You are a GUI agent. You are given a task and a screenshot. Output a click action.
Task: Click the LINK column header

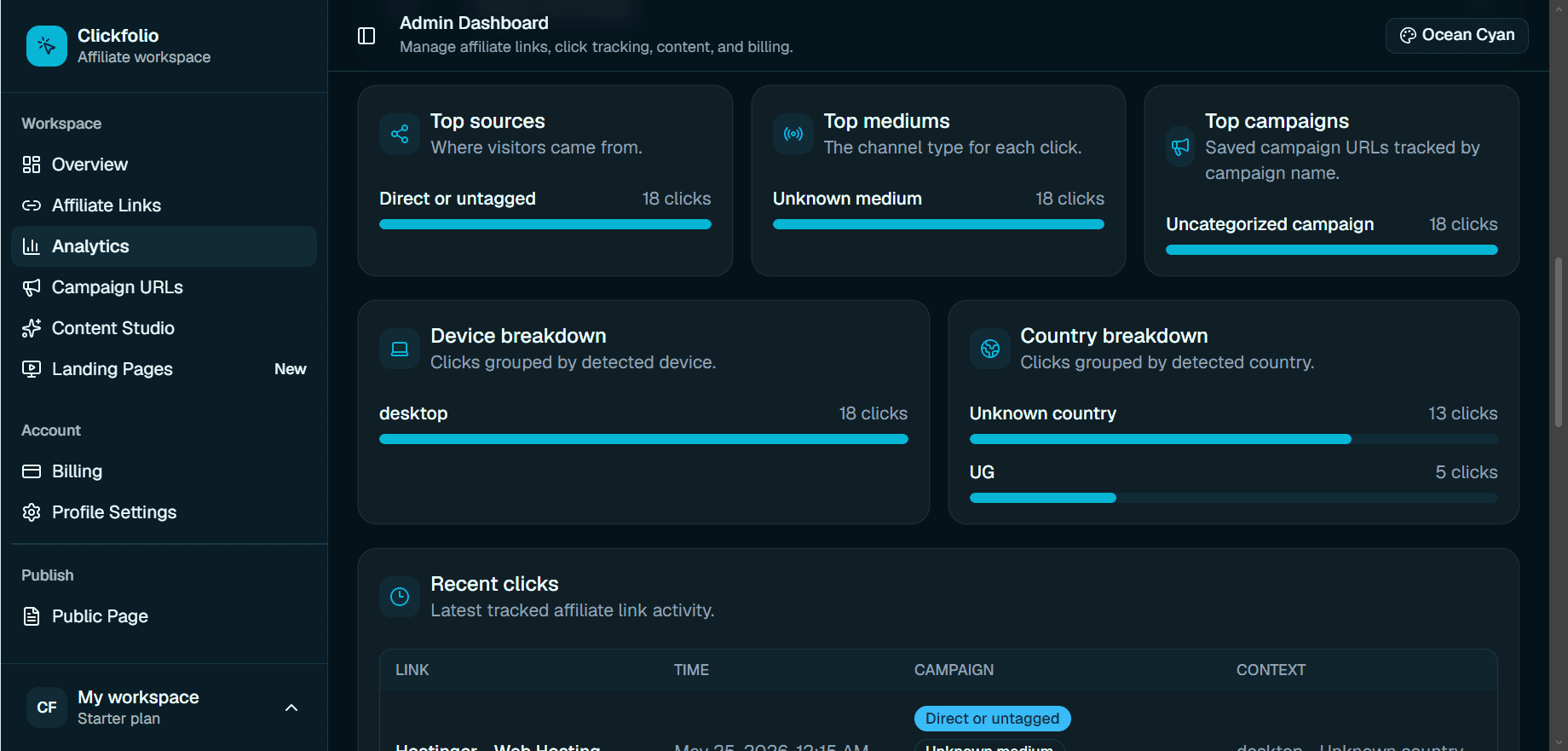pyautogui.click(x=412, y=670)
